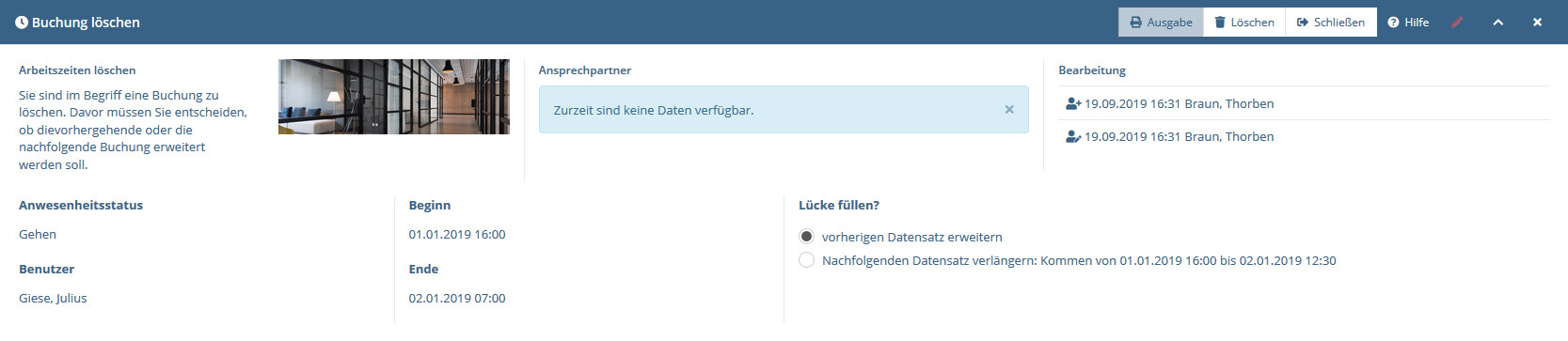Click the clock icon beside Buchung löschen
This screenshot has width=1568, height=341.
[21, 22]
